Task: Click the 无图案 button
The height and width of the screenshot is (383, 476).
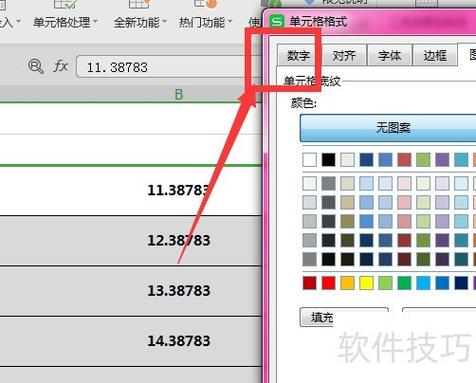Action: click(388, 128)
